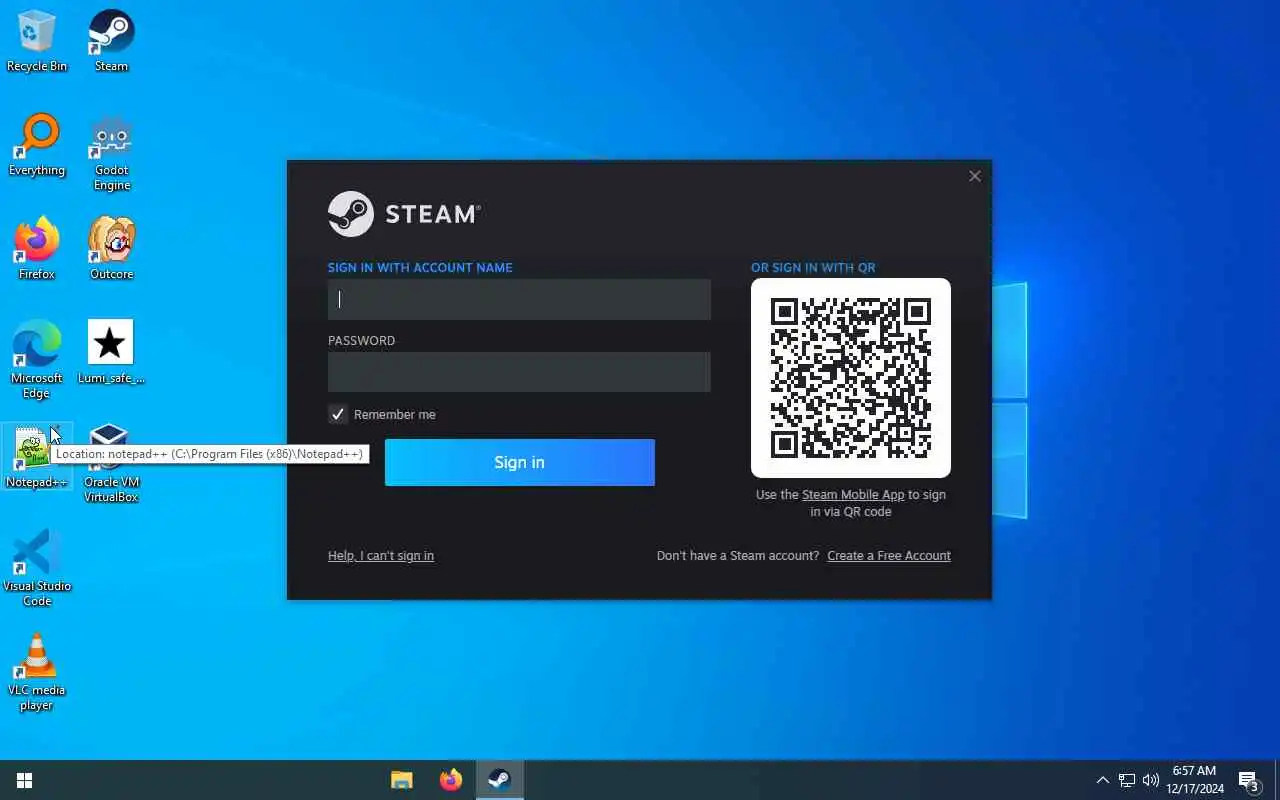Open the Steam Mobile App link

pyautogui.click(x=853, y=495)
